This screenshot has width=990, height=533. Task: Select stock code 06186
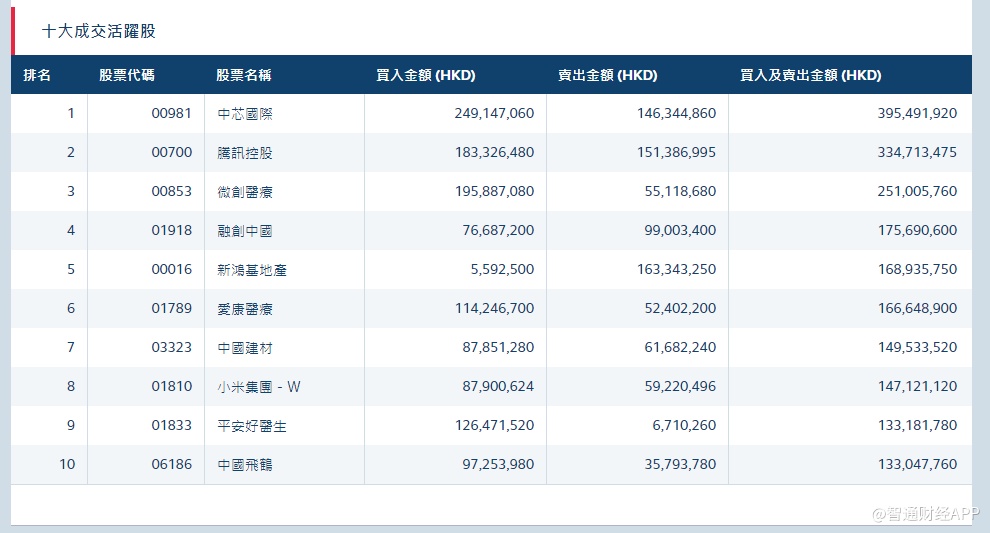pyautogui.click(x=171, y=465)
